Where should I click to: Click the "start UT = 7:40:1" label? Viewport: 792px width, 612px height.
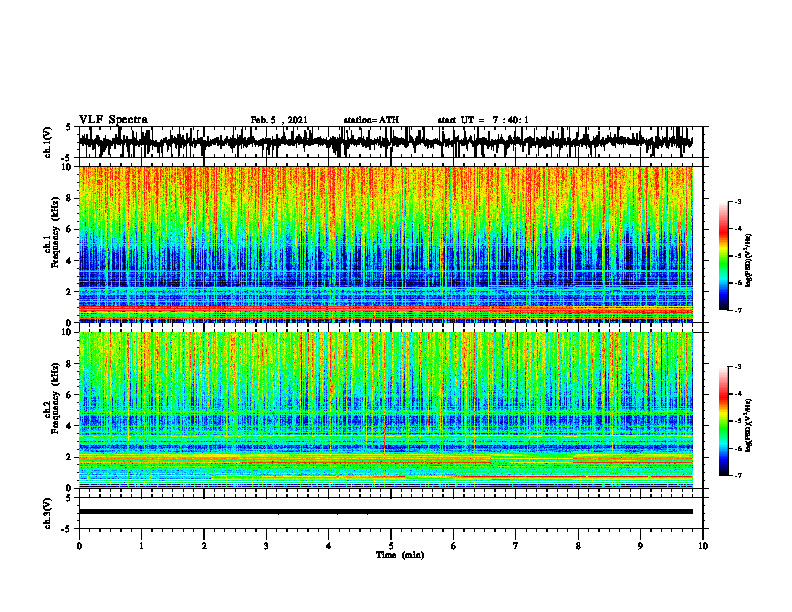483,120
